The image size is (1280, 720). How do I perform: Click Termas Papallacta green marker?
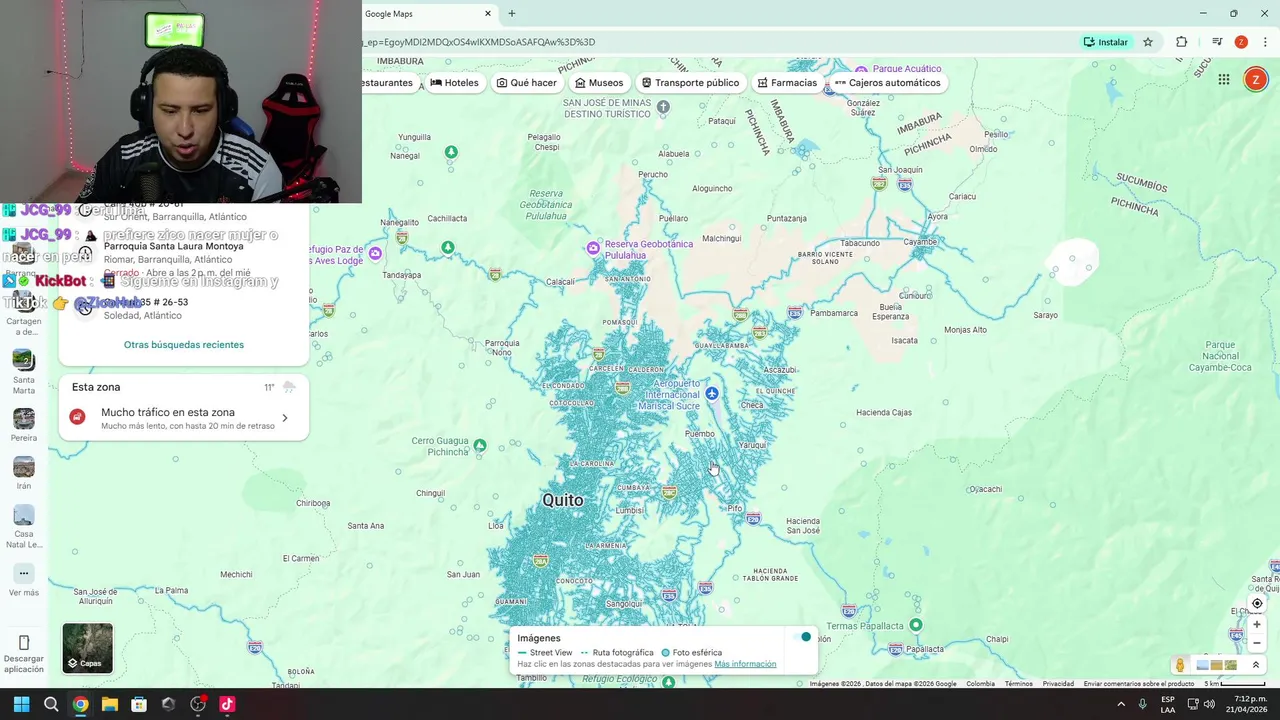coord(915,625)
